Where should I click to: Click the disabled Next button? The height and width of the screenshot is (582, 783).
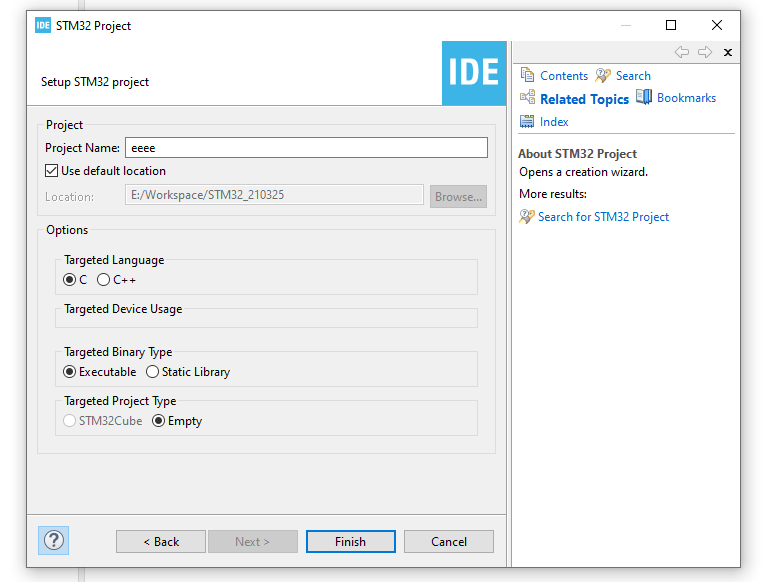[x=253, y=542]
